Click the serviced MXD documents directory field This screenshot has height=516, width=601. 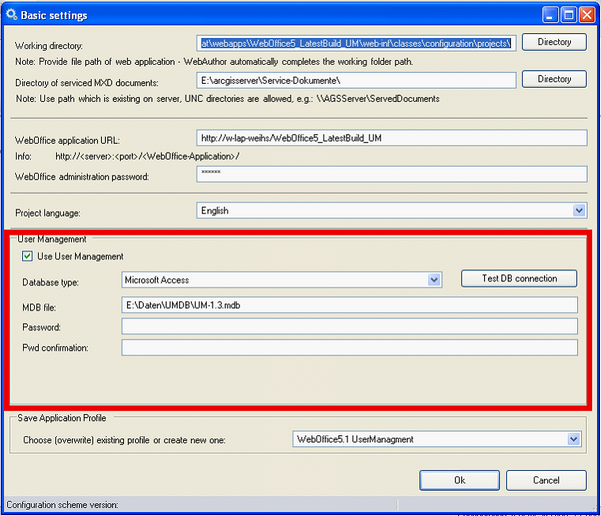[356, 81]
